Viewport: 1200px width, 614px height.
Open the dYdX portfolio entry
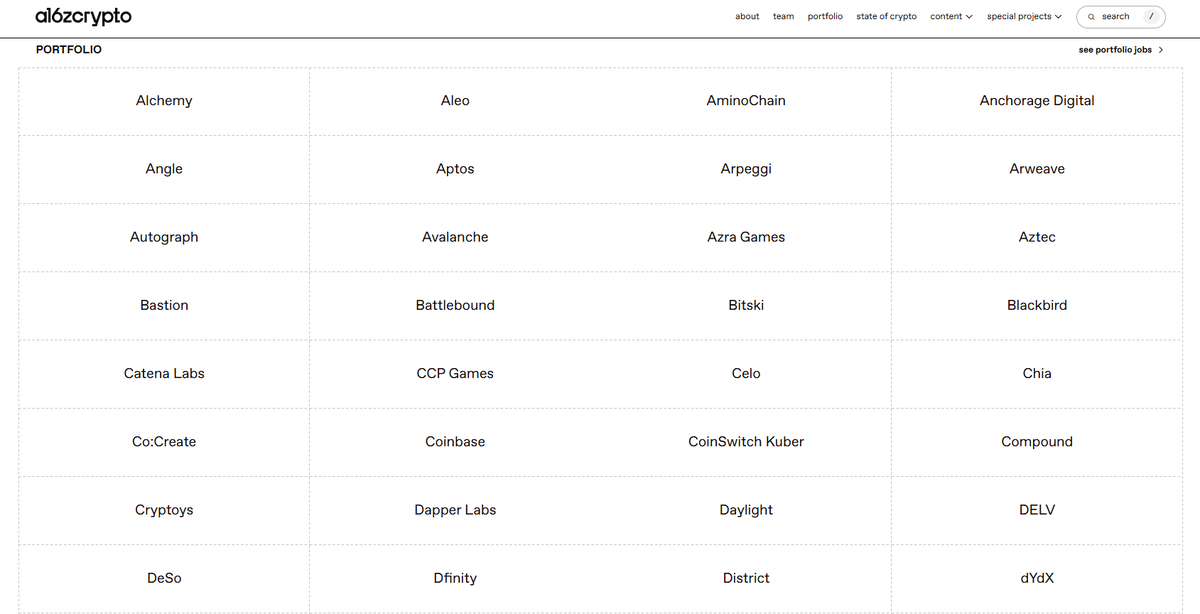click(1037, 578)
